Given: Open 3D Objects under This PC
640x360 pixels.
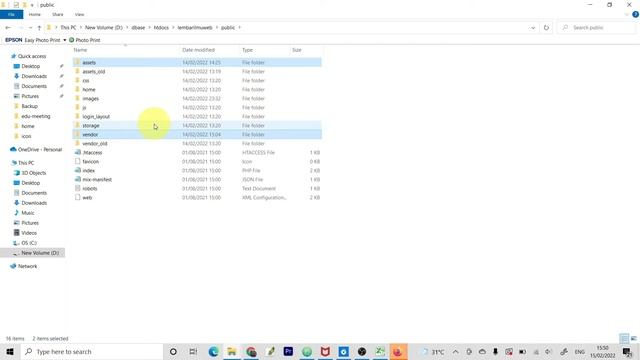Looking at the screenshot, I should (x=33, y=173).
